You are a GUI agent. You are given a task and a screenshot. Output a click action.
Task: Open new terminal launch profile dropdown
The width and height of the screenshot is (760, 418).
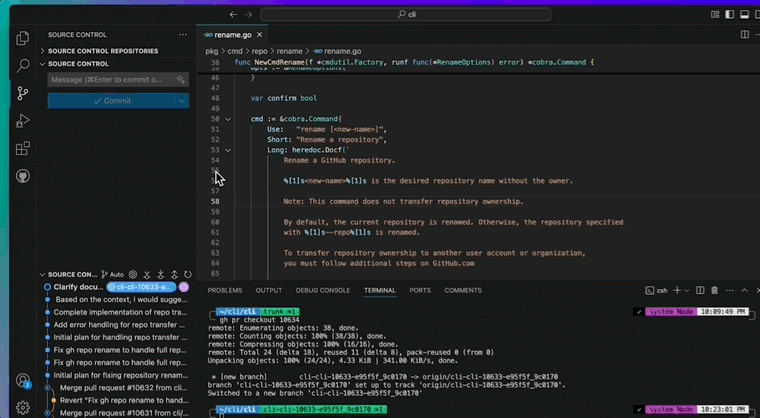686,290
